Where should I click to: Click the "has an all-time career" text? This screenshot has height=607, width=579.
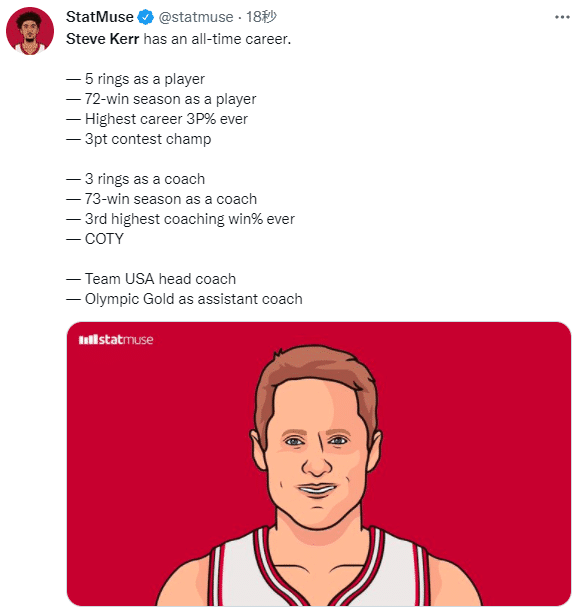tap(217, 39)
